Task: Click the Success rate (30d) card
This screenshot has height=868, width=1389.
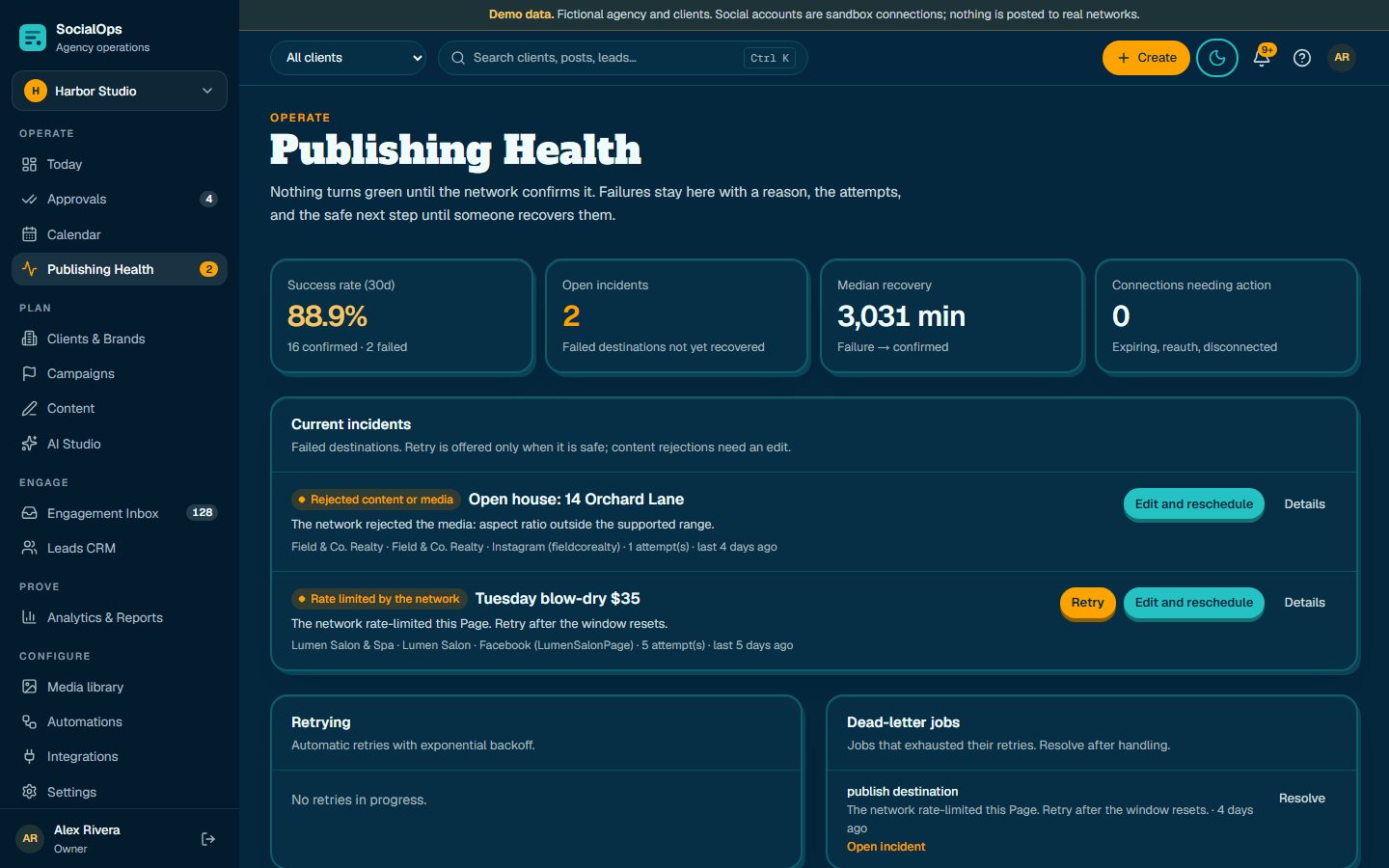Action: point(402,315)
